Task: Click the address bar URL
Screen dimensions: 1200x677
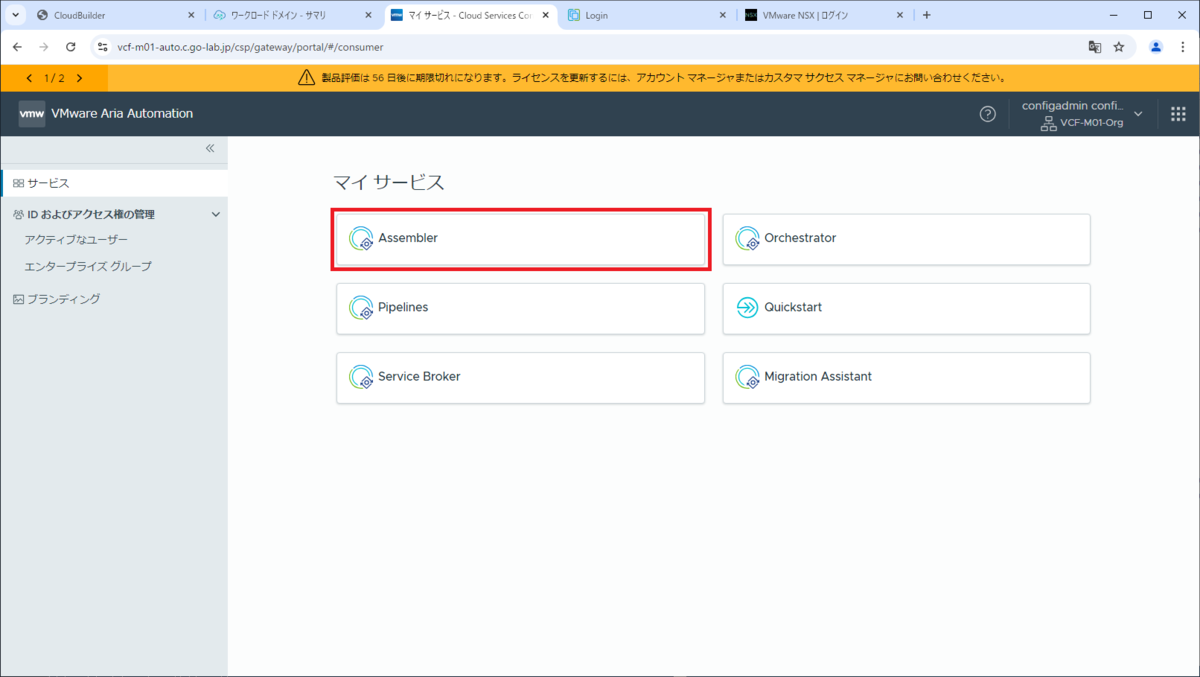Action: point(250,47)
